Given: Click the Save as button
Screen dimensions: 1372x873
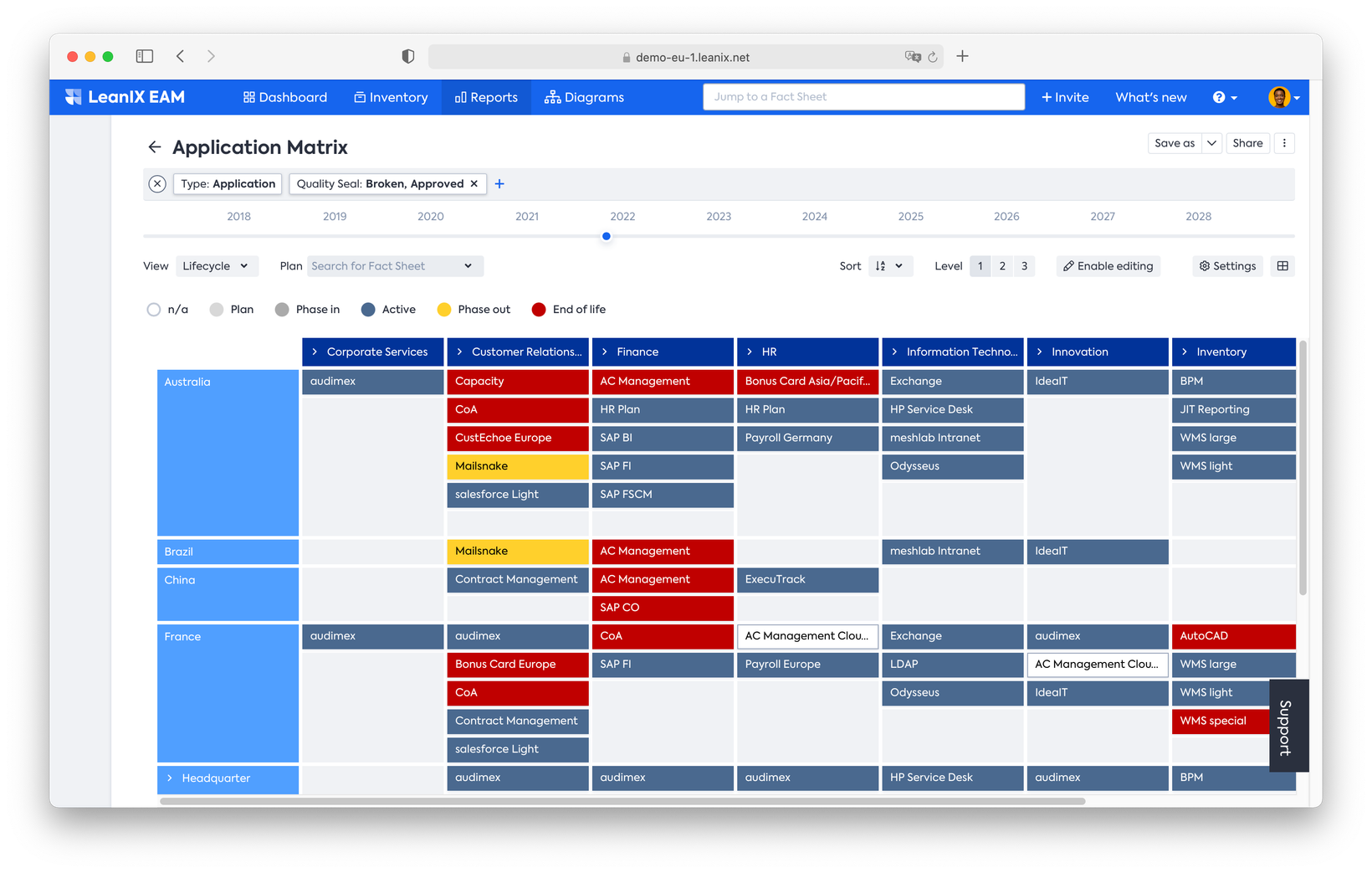Looking at the screenshot, I should coord(1175,143).
